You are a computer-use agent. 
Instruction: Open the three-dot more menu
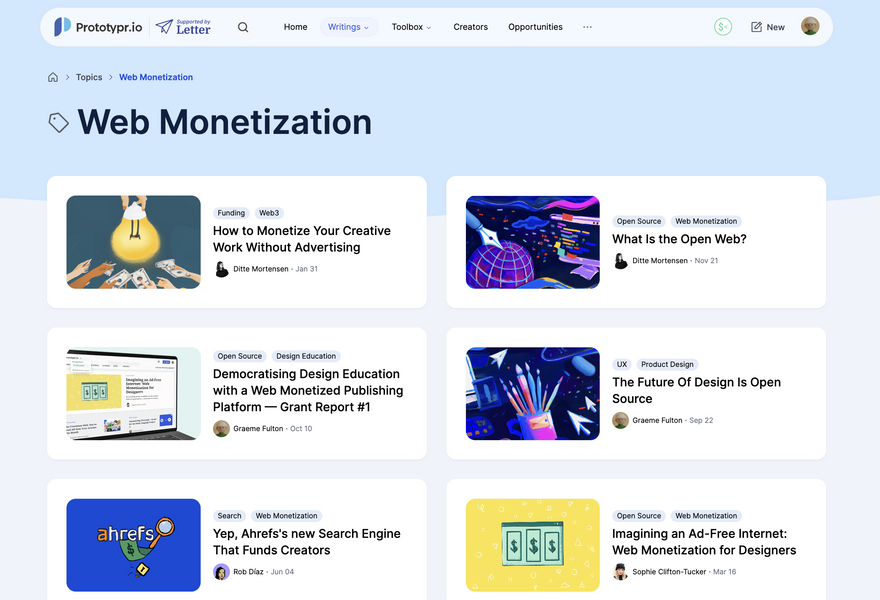coord(587,27)
